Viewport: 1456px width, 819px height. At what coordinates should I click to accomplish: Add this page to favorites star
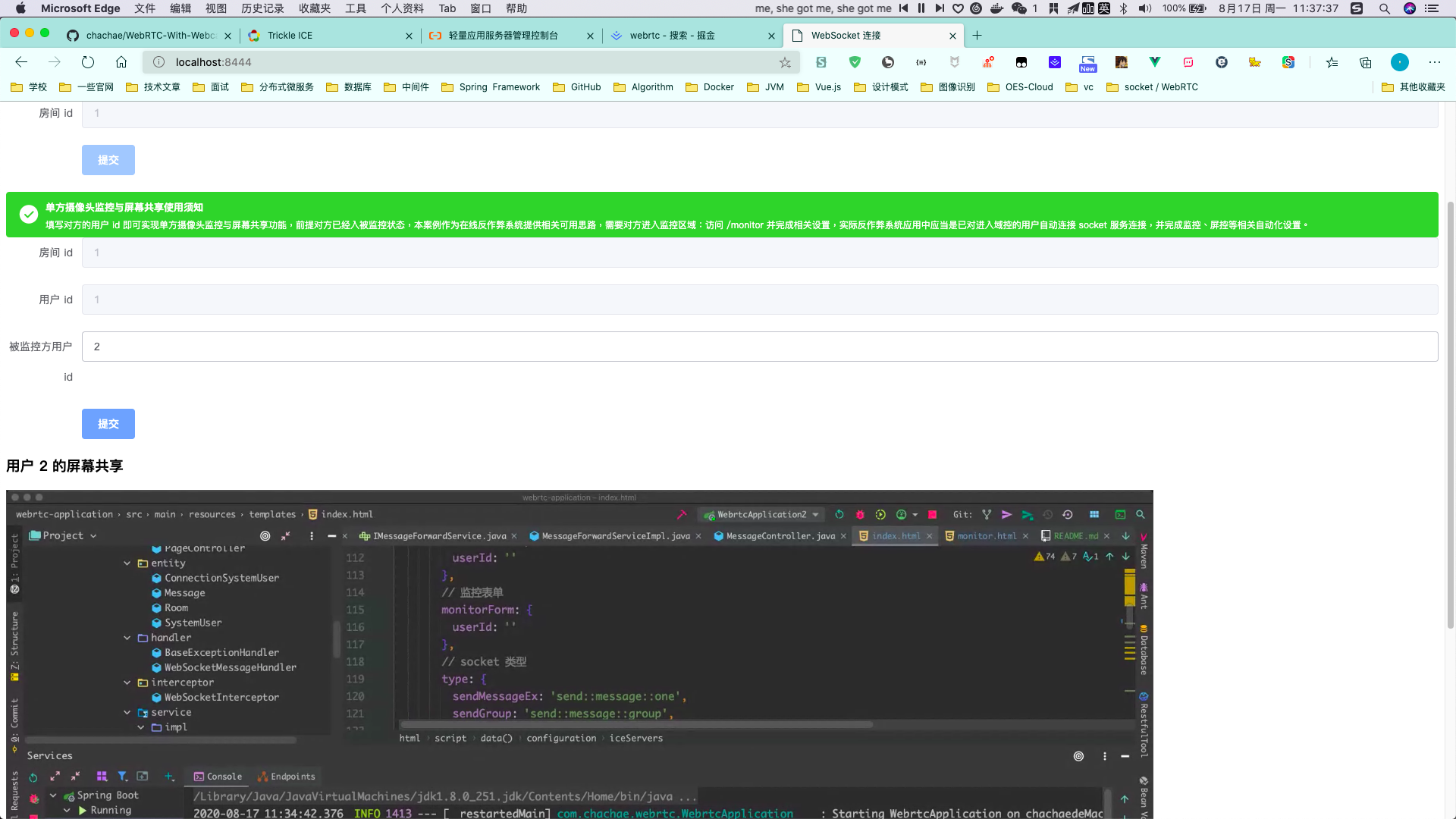coord(785,62)
